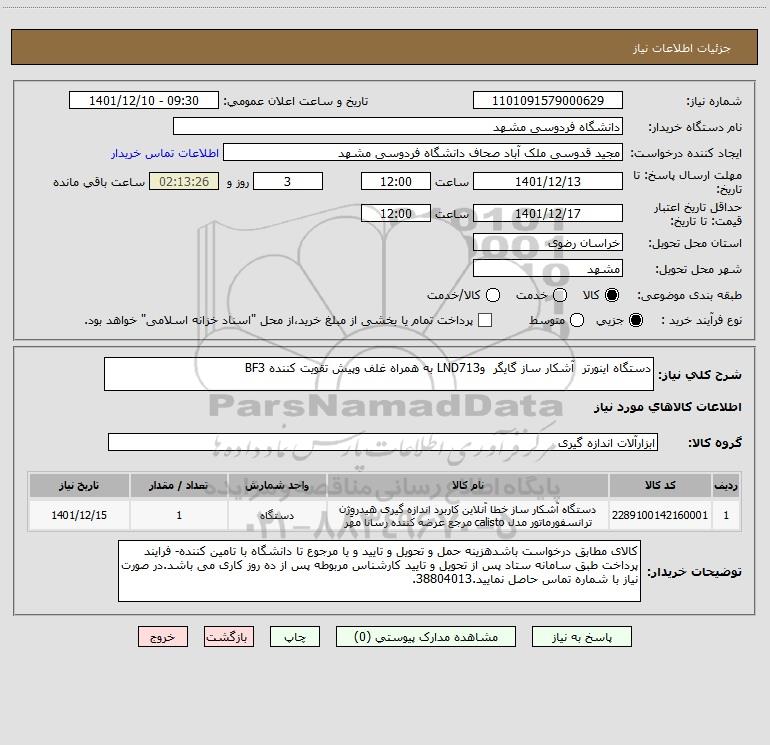Click the general description field with LND713
The image size is (770, 745).
click(379, 374)
